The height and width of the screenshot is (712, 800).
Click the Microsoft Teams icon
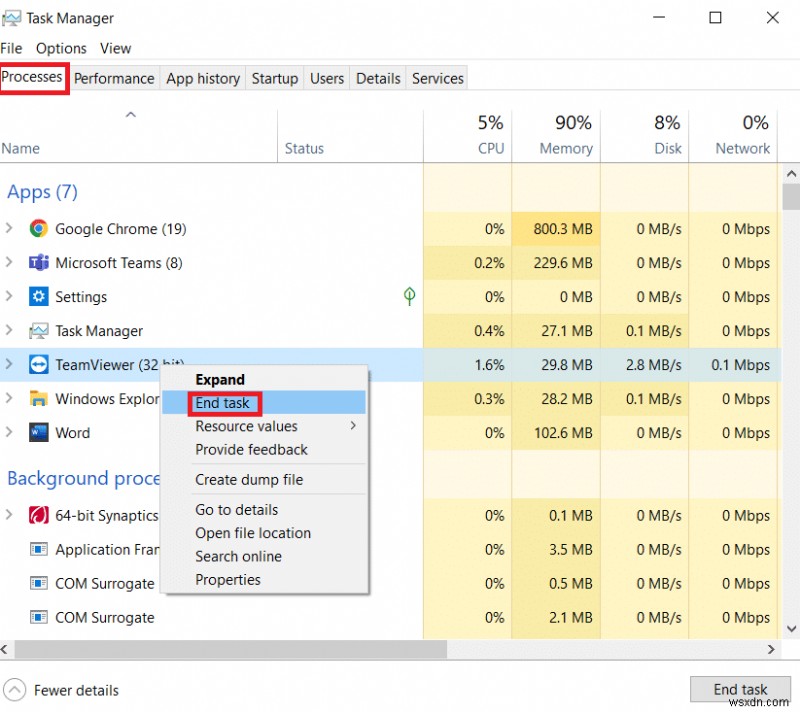(x=37, y=263)
